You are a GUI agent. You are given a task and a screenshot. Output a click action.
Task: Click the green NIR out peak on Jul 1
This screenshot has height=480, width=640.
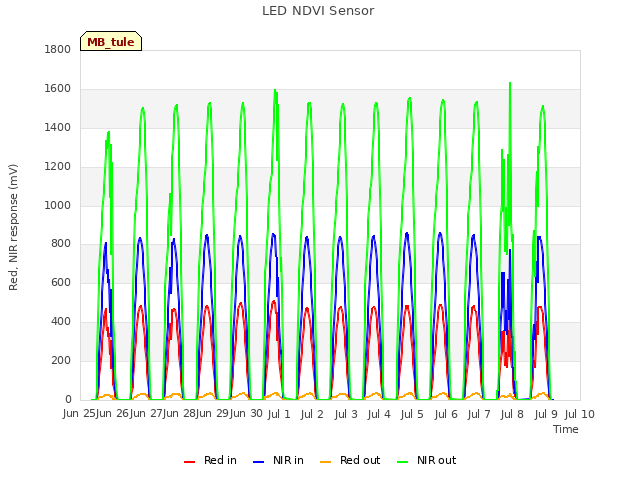point(275,90)
